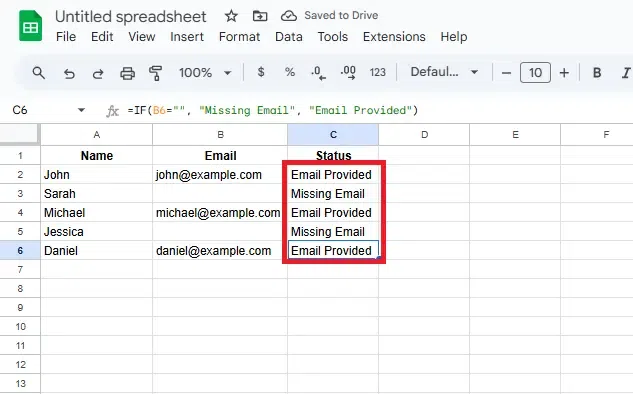Undo the last action
This screenshot has height=394, width=633.
point(69,73)
